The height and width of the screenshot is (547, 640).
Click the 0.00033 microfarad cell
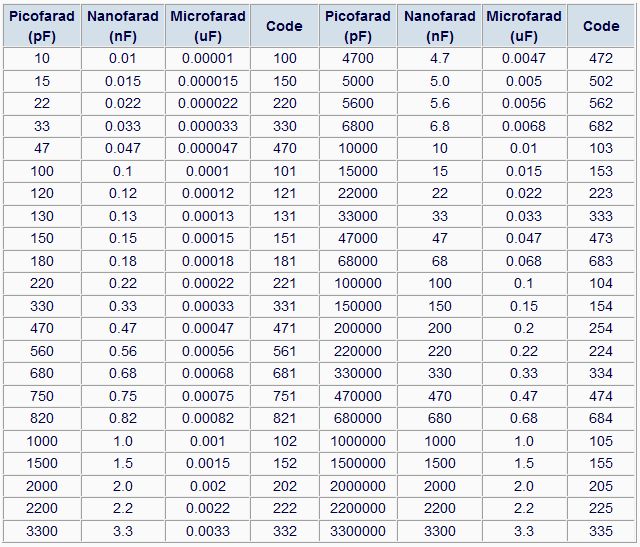coord(207,306)
